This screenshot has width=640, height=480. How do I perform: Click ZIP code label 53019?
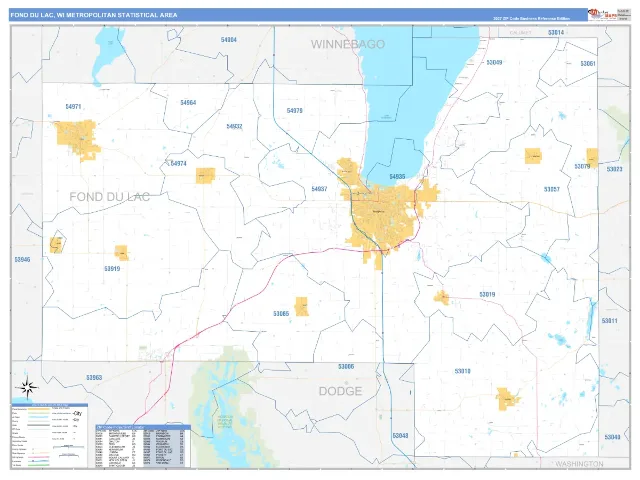coord(487,294)
